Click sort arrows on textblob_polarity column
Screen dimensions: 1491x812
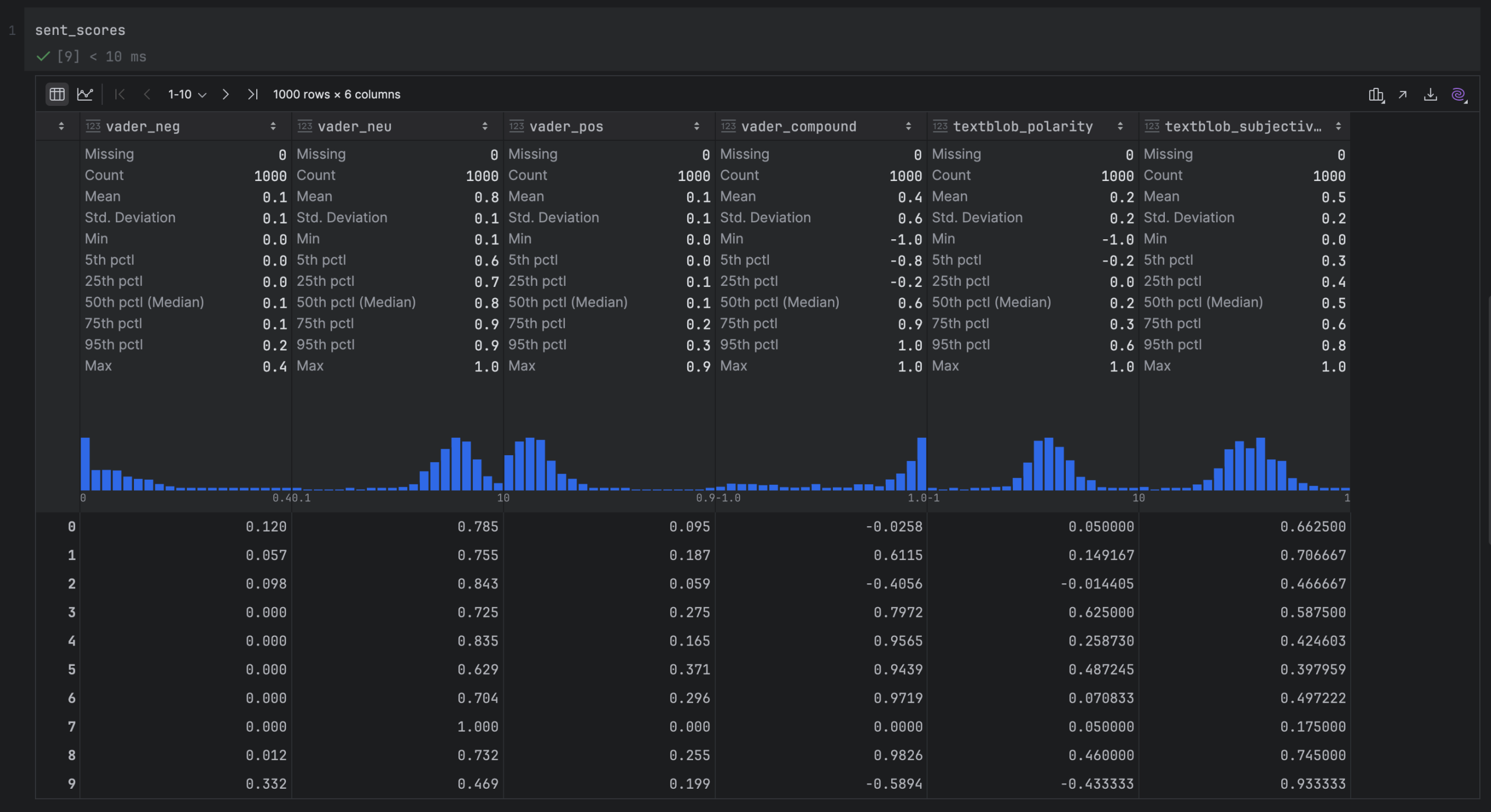[1120, 126]
